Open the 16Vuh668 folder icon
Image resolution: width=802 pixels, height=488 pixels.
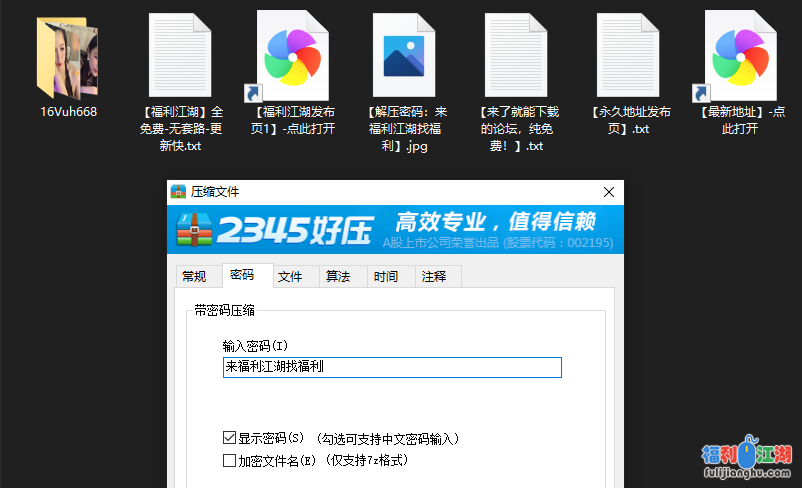(68, 57)
